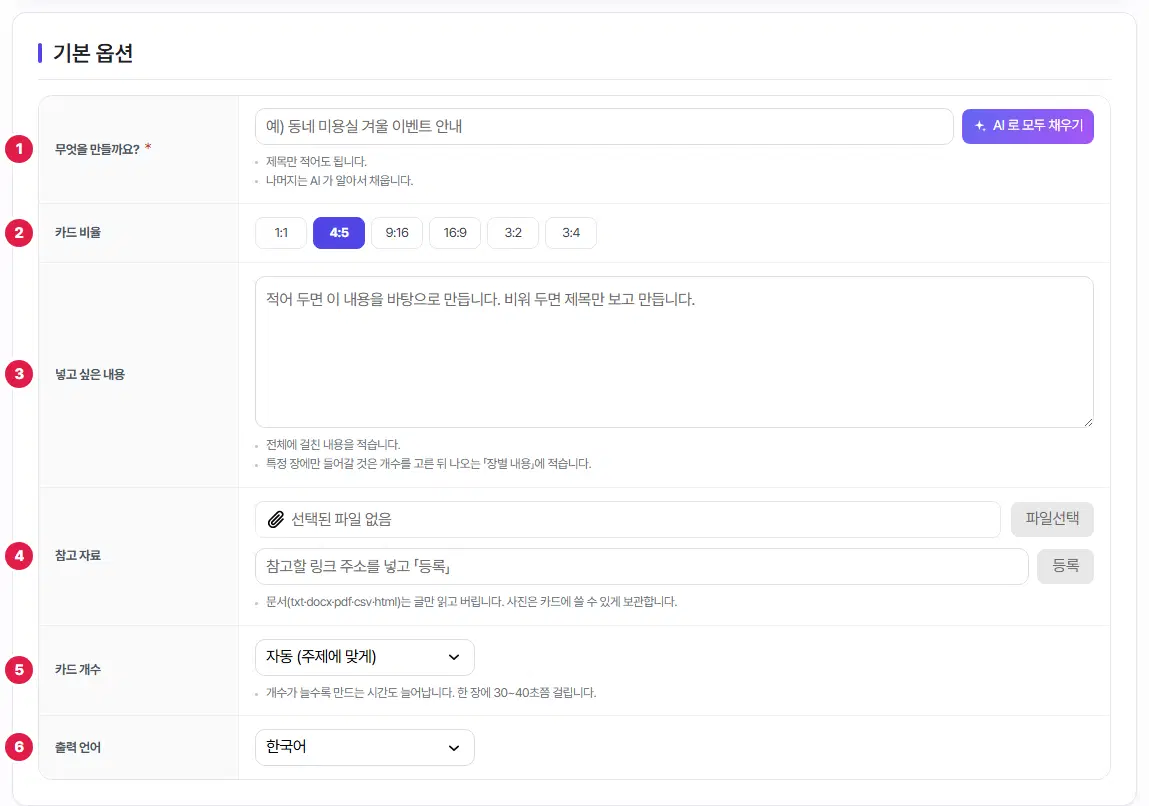Click the hint about '한 장에 30~40초쯤'
The height and width of the screenshot is (806, 1149).
point(431,692)
